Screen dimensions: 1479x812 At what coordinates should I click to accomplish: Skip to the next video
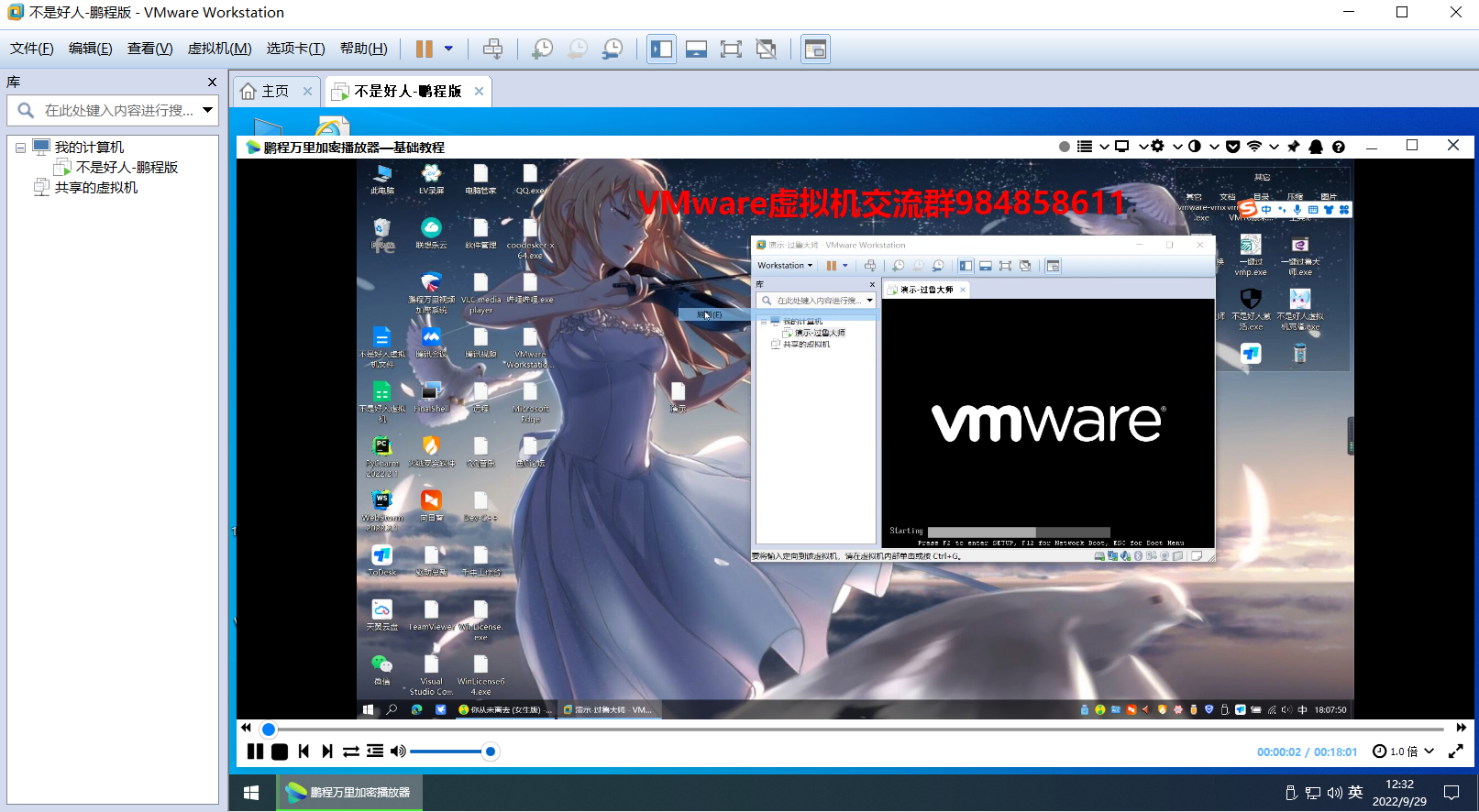click(327, 752)
